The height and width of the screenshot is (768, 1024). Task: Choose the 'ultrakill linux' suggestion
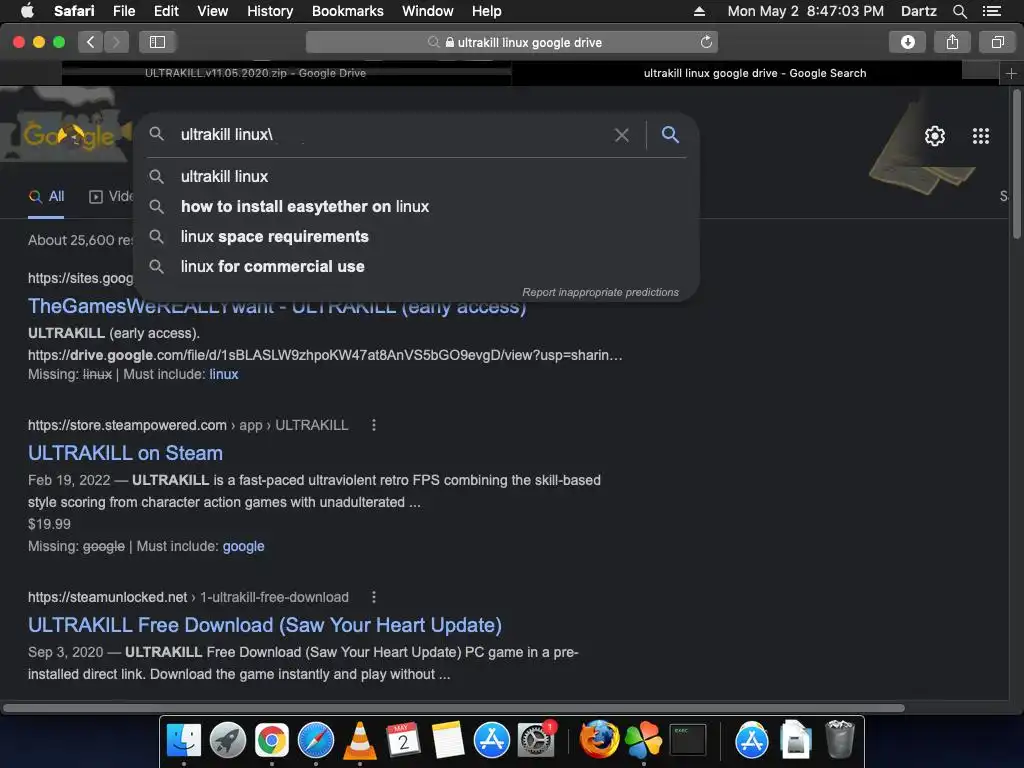pos(417,176)
